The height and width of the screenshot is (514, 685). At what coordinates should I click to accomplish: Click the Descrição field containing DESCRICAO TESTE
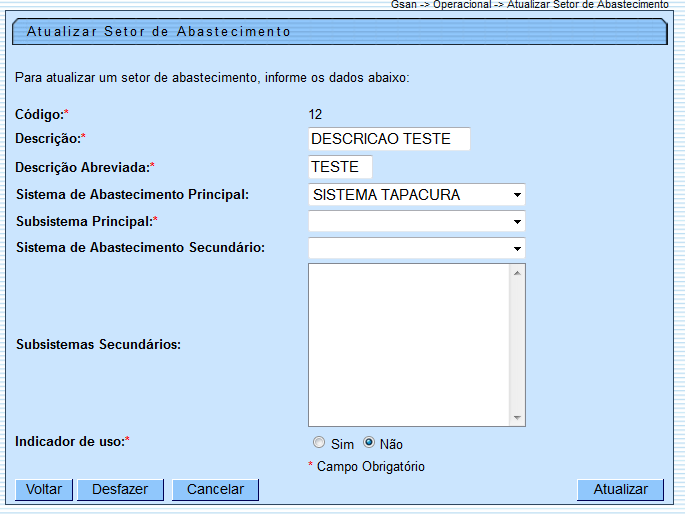pos(389,139)
